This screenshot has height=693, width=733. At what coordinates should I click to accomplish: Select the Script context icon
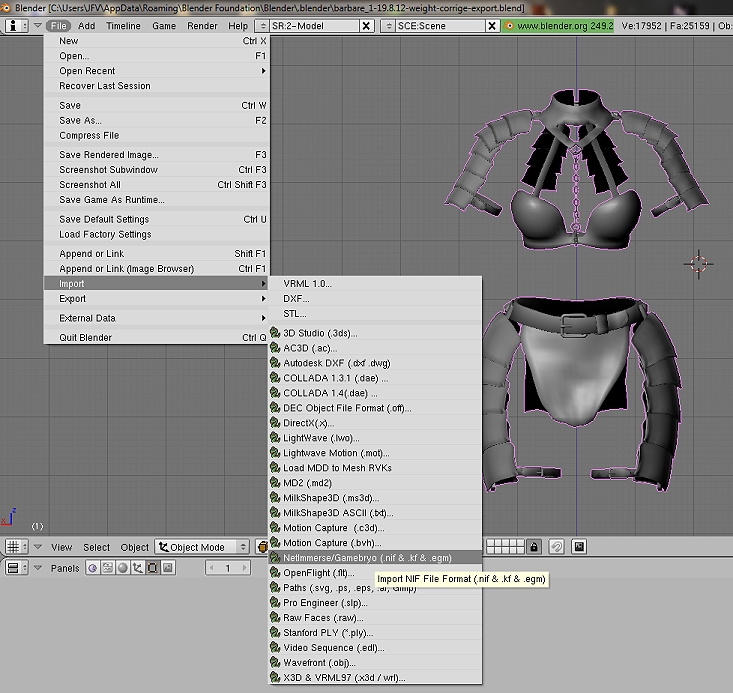pyautogui.click(x=107, y=568)
